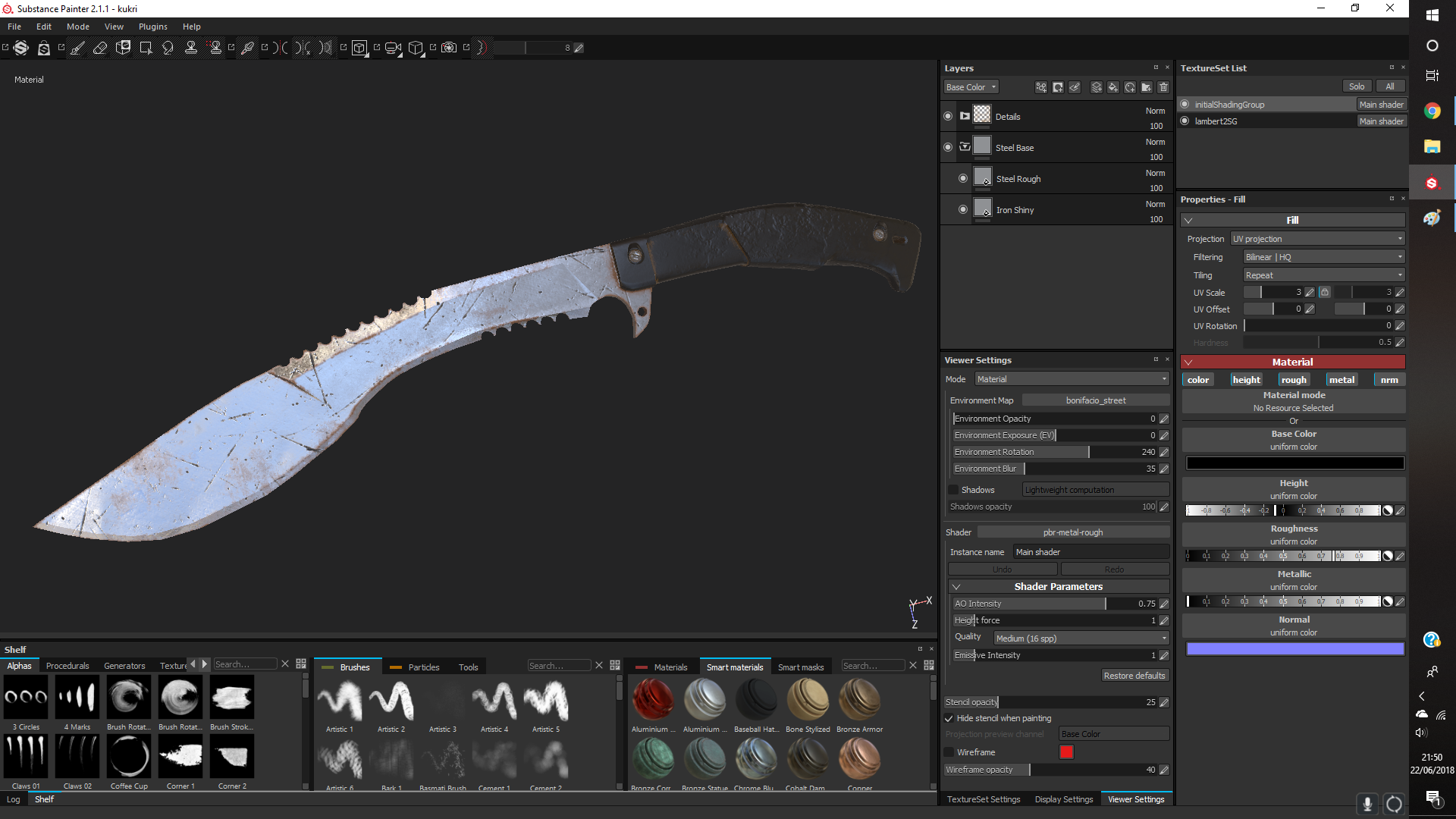Open the viewer Mode dropdown (Material)
1456x819 pixels.
[x=1072, y=379]
